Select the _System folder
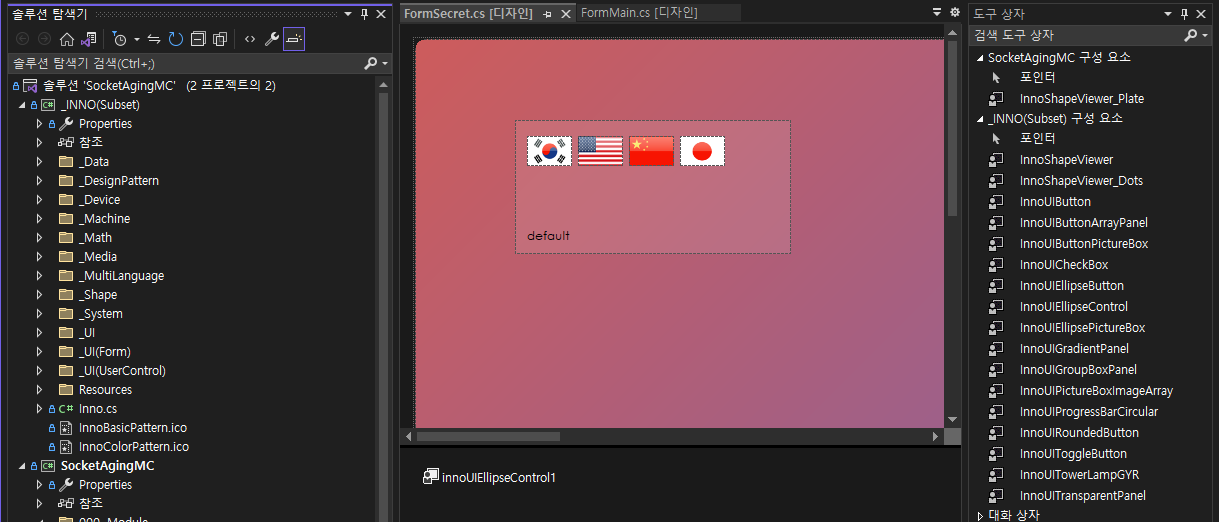This screenshot has width=1219, height=522. pos(101,313)
